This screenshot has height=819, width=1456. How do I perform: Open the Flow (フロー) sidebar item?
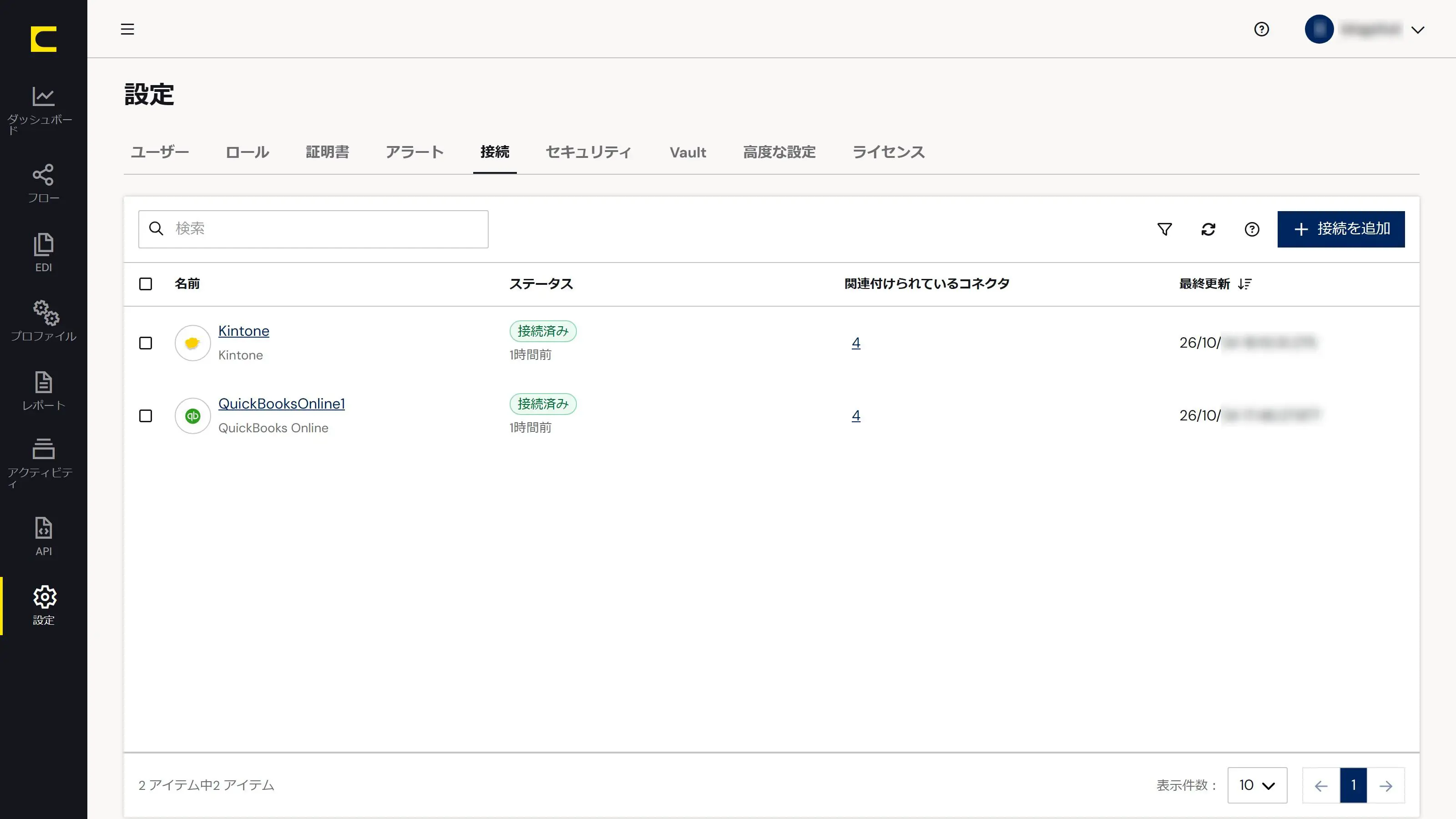click(x=44, y=183)
